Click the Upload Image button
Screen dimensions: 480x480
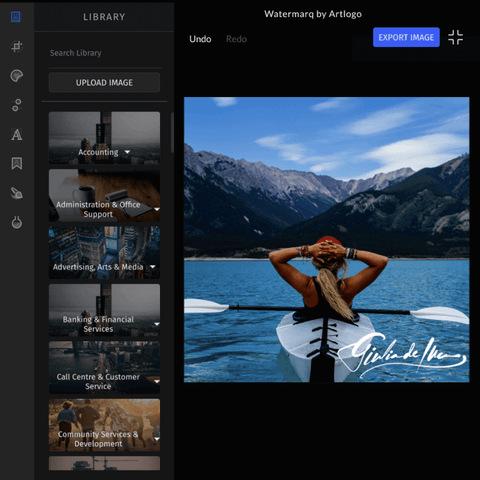(x=104, y=82)
